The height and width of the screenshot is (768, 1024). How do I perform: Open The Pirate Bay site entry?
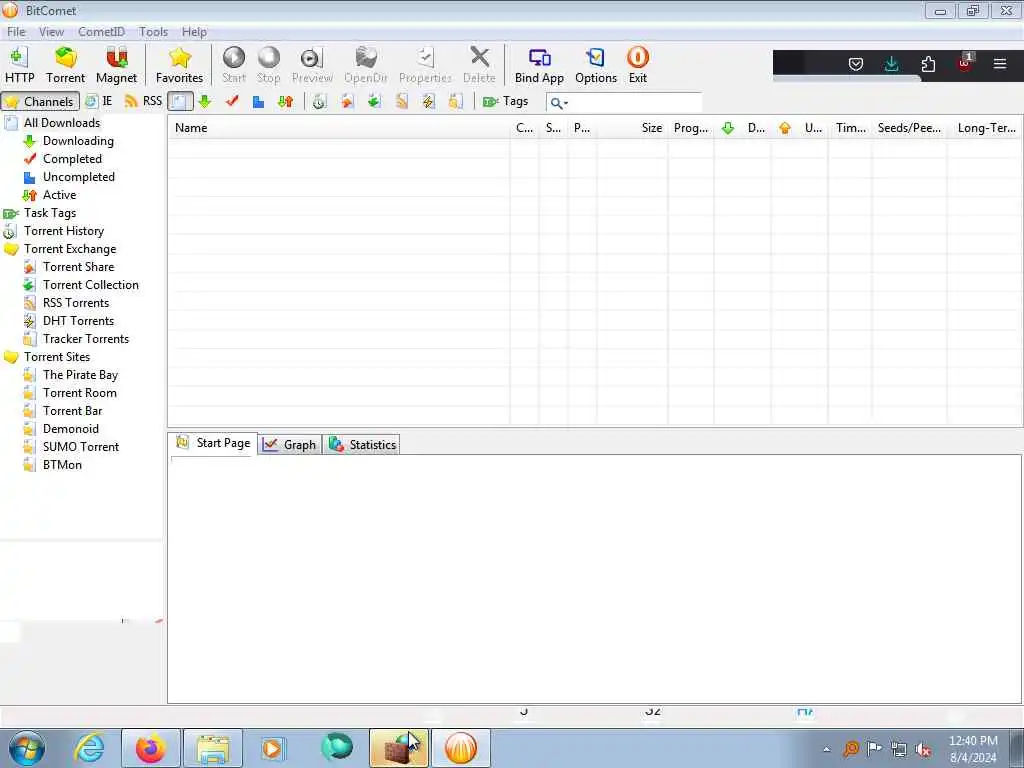80,375
